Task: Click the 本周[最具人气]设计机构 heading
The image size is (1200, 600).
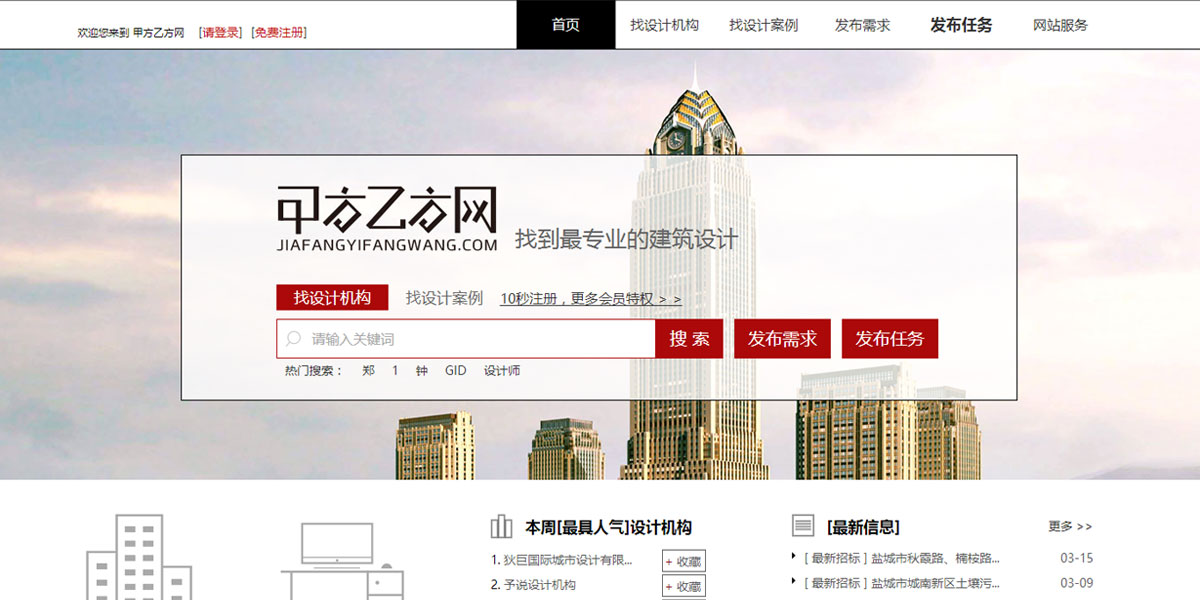Action: (x=608, y=527)
